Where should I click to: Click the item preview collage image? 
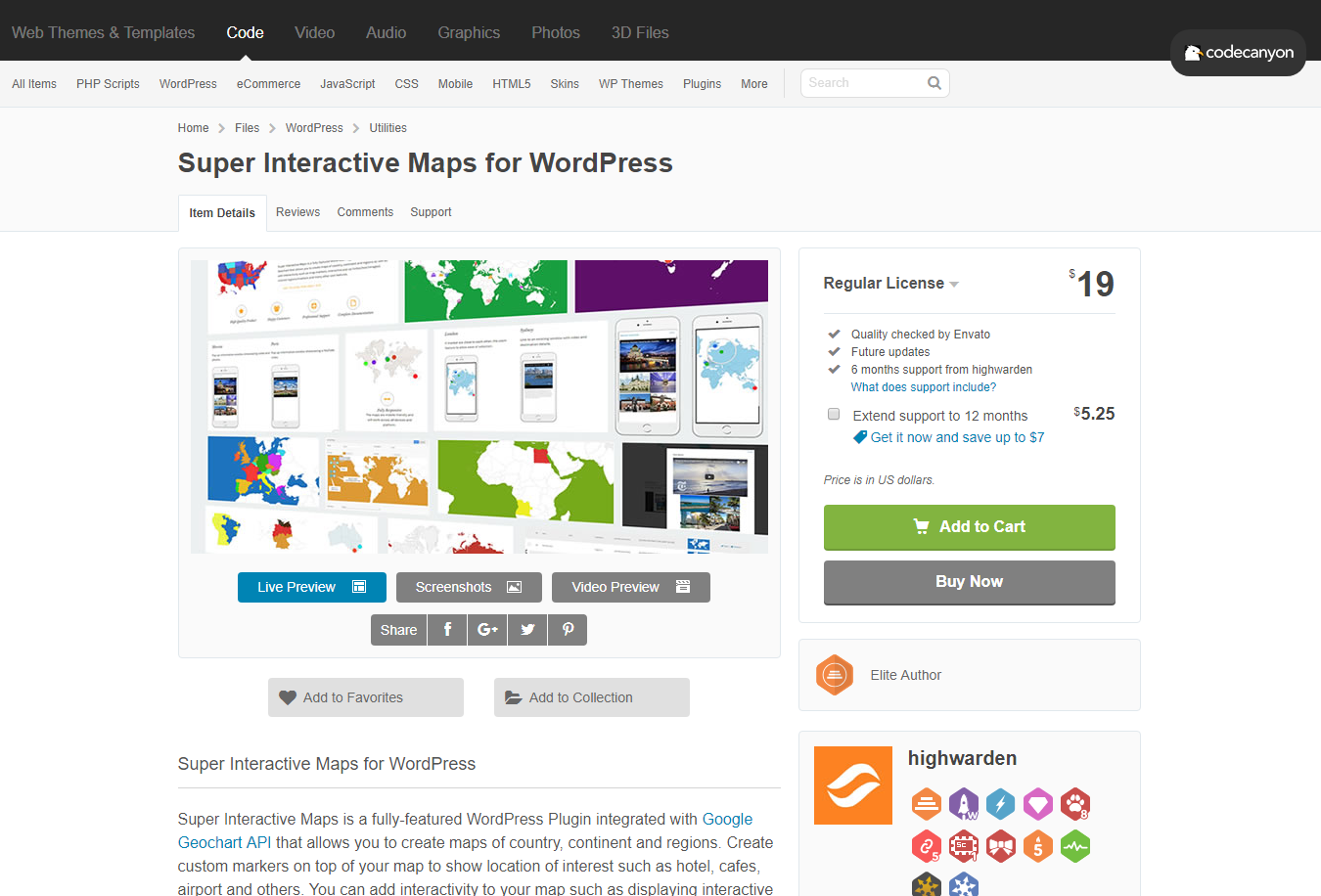tap(479, 407)
